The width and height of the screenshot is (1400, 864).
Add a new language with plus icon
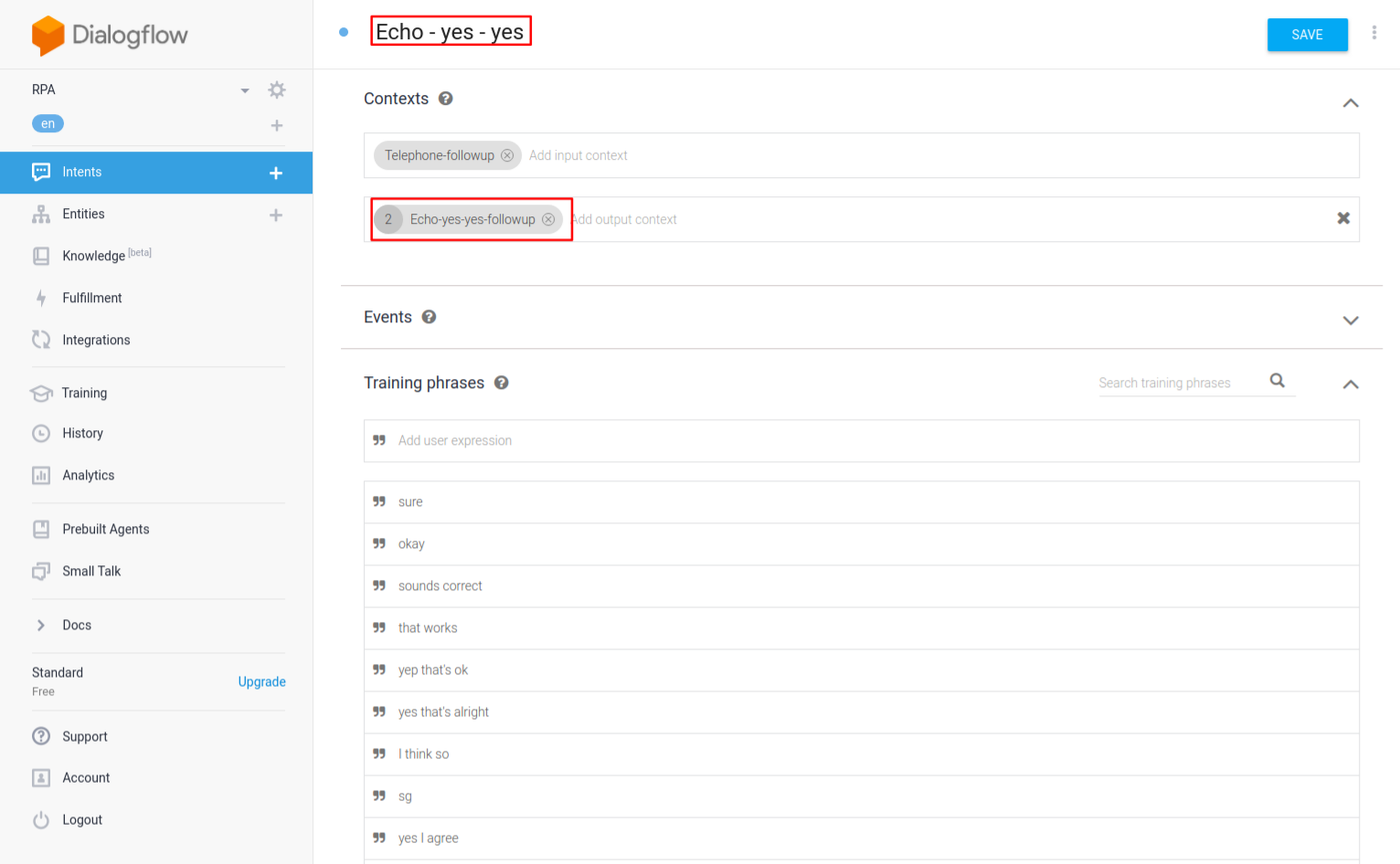tap(277, 125)
